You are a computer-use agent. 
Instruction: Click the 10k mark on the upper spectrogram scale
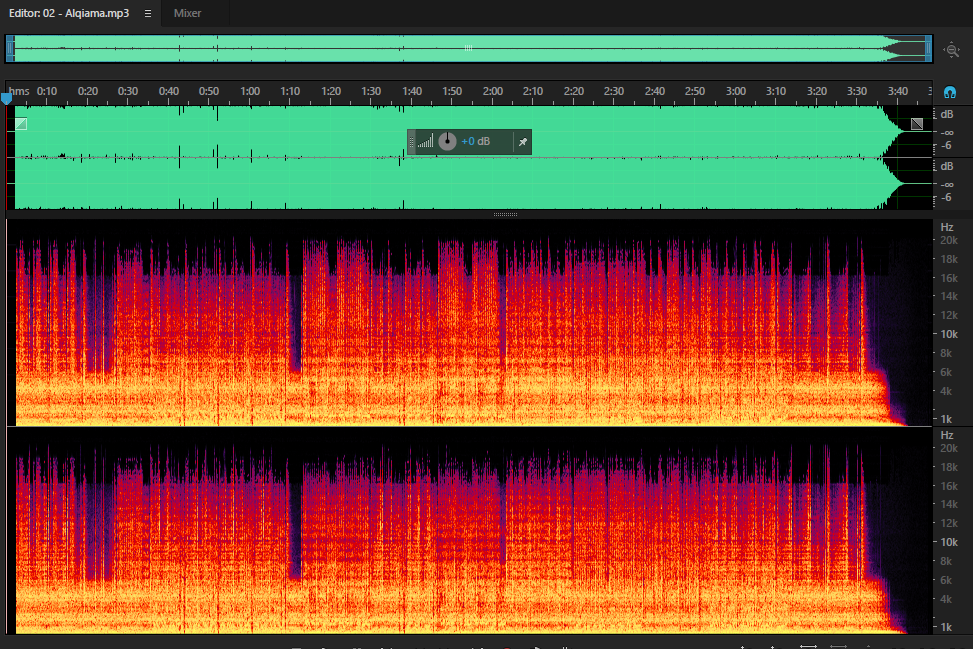tap(949, 334)
